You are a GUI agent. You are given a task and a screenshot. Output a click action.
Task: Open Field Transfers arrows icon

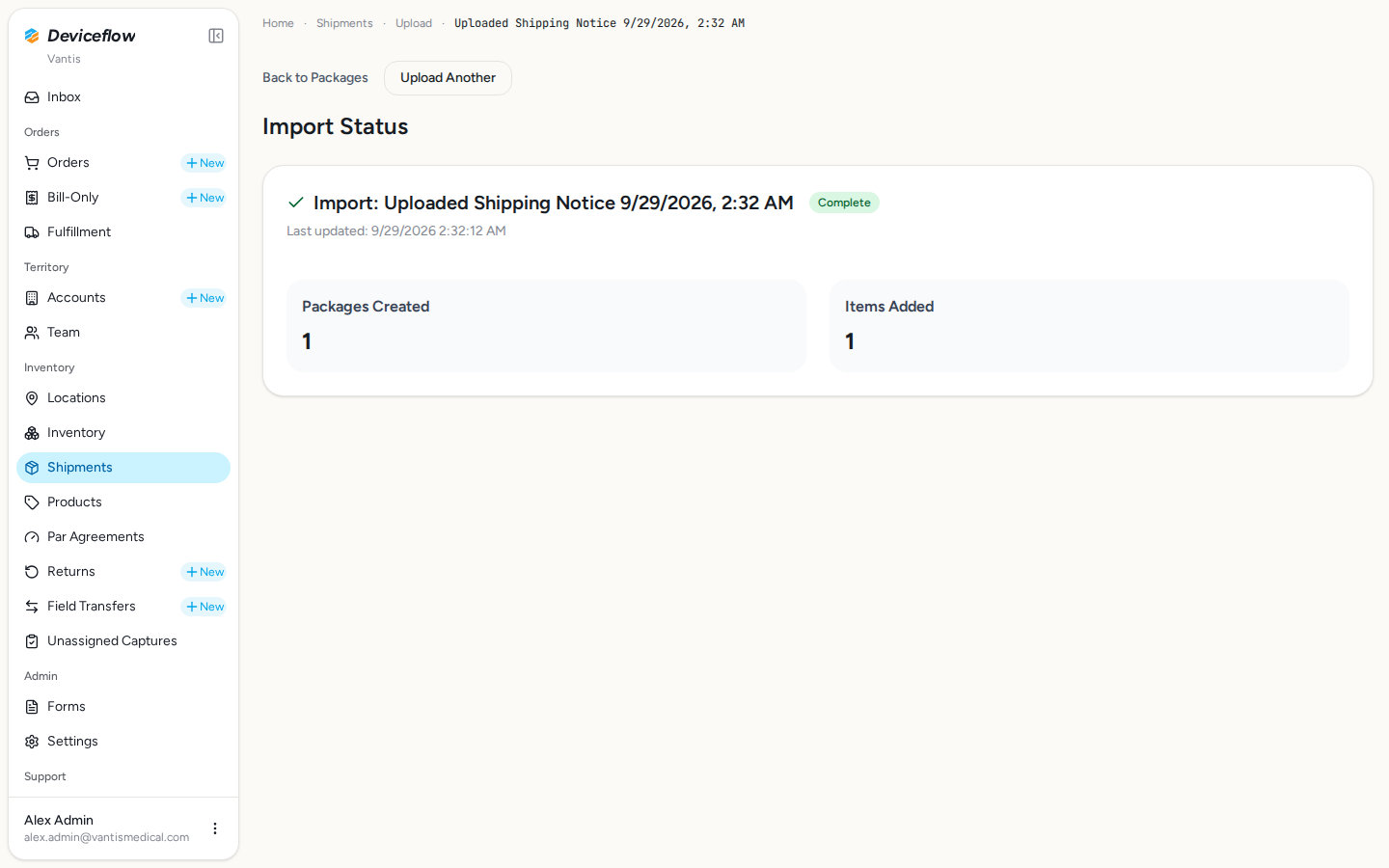coord(32,607)
